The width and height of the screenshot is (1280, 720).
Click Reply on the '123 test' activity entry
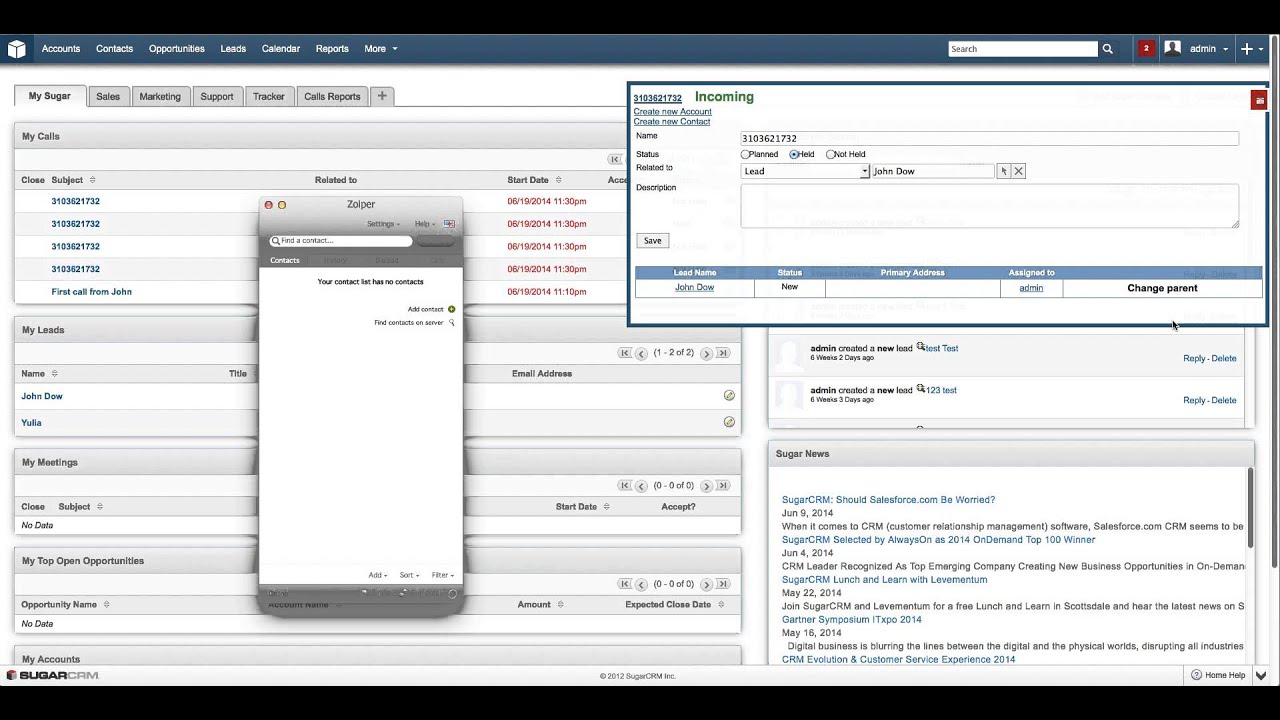click(x=1194, y=400)
